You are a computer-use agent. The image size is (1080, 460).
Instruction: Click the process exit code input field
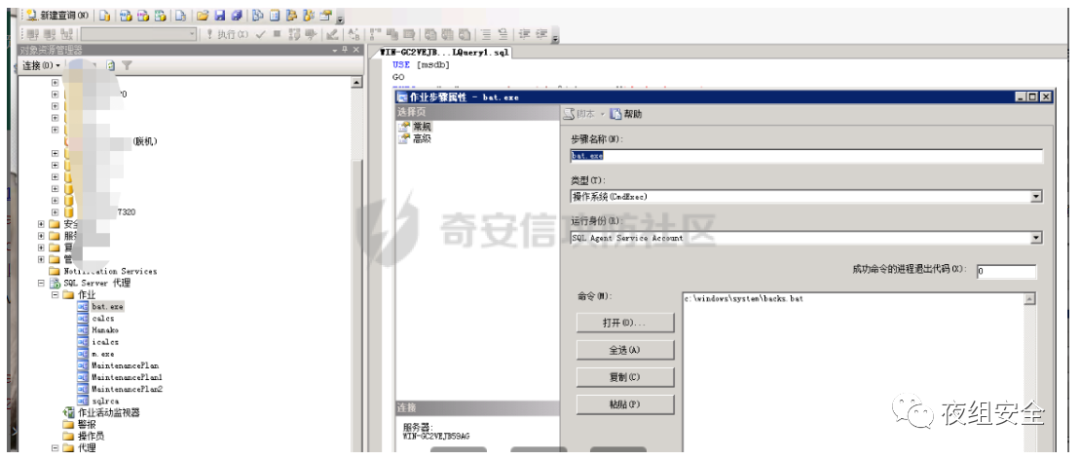pyautogui.click(x=1006, y=271)
